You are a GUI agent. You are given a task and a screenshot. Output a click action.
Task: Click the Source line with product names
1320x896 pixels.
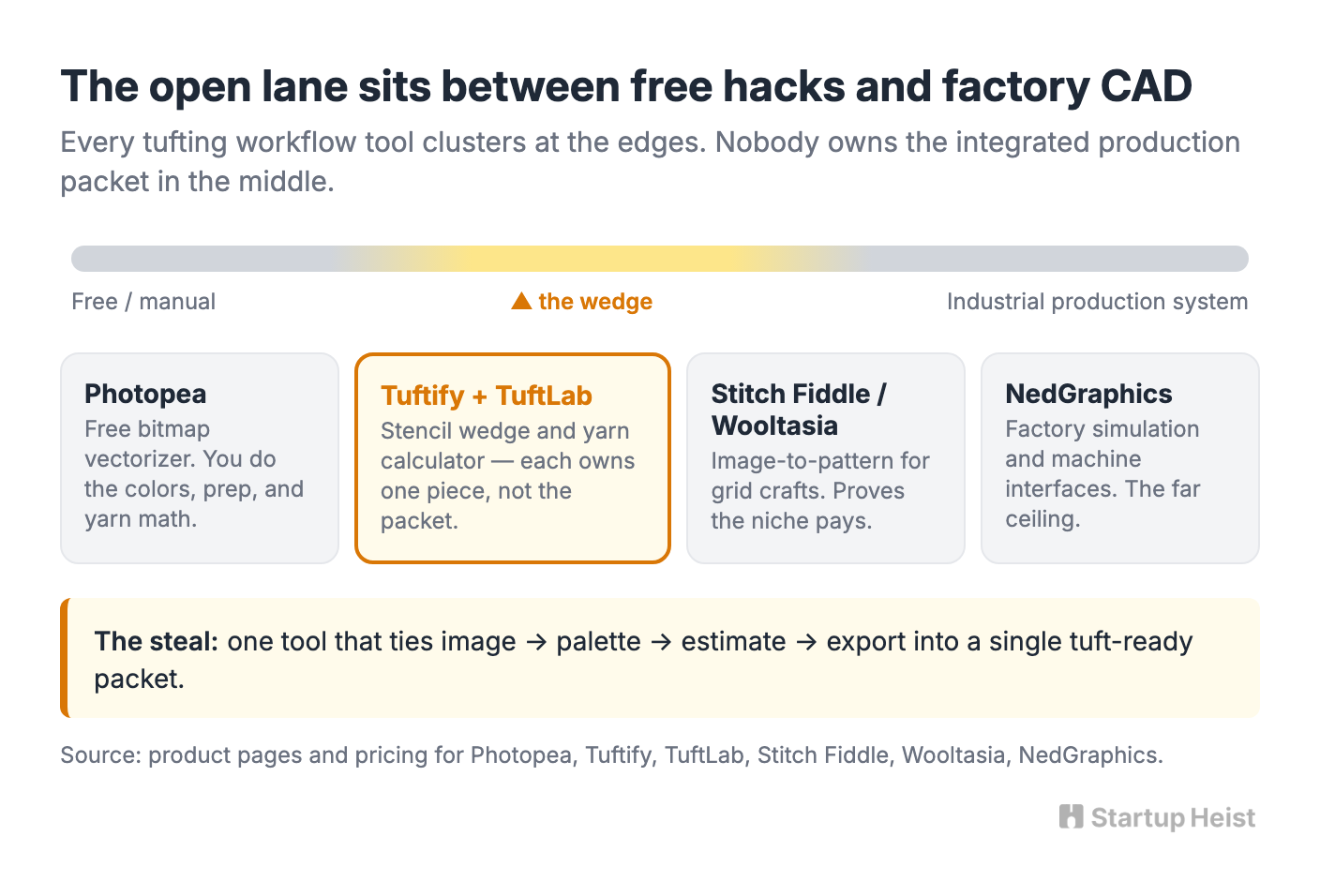[x=612, y=755]
